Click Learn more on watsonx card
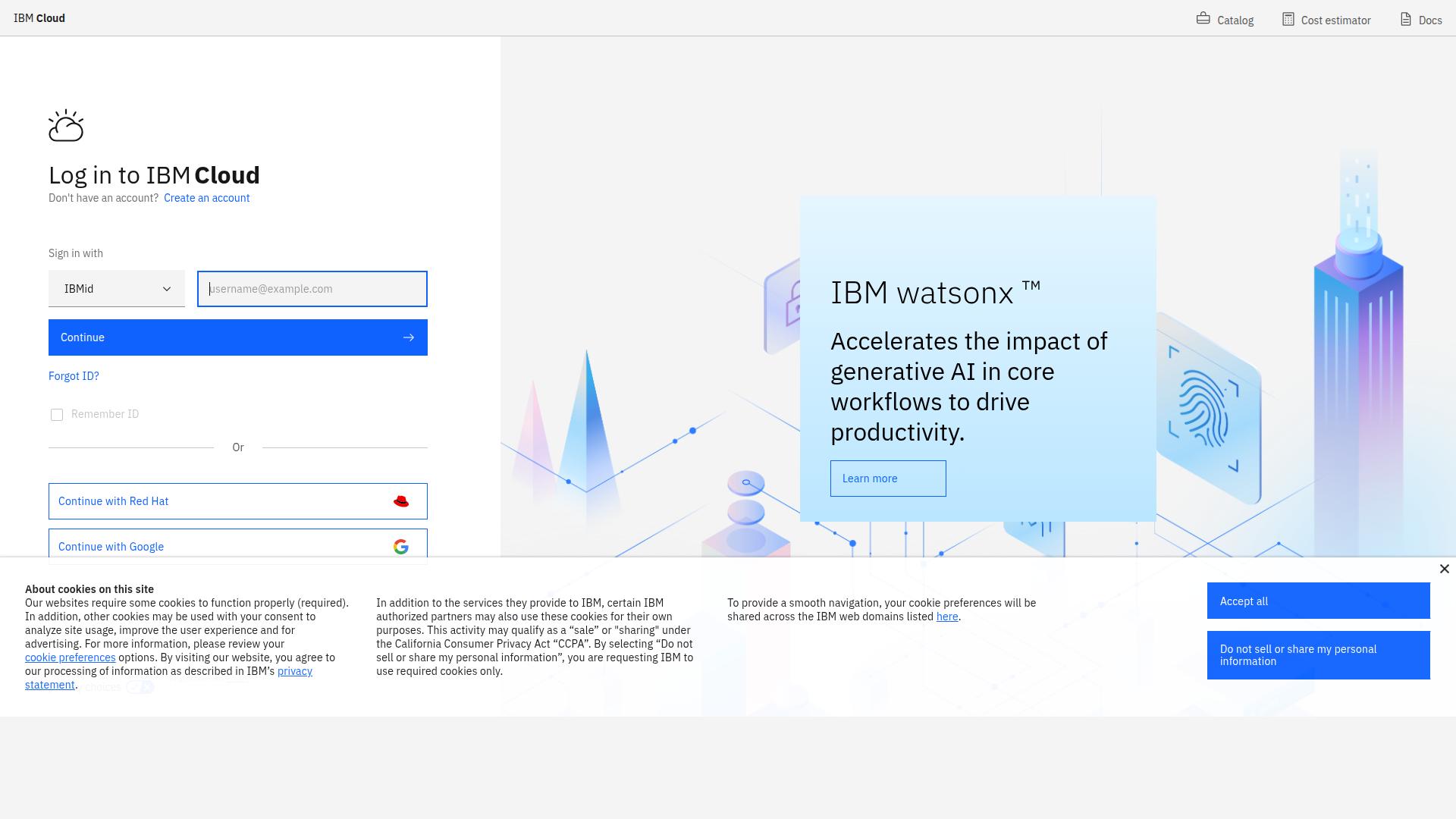The height and width of the screenshot is (819, 1456). tap(888, 479)
